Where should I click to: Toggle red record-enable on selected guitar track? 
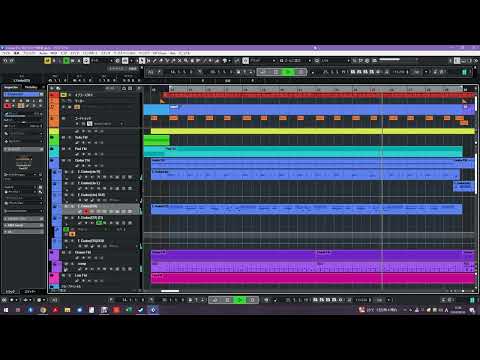86,211
